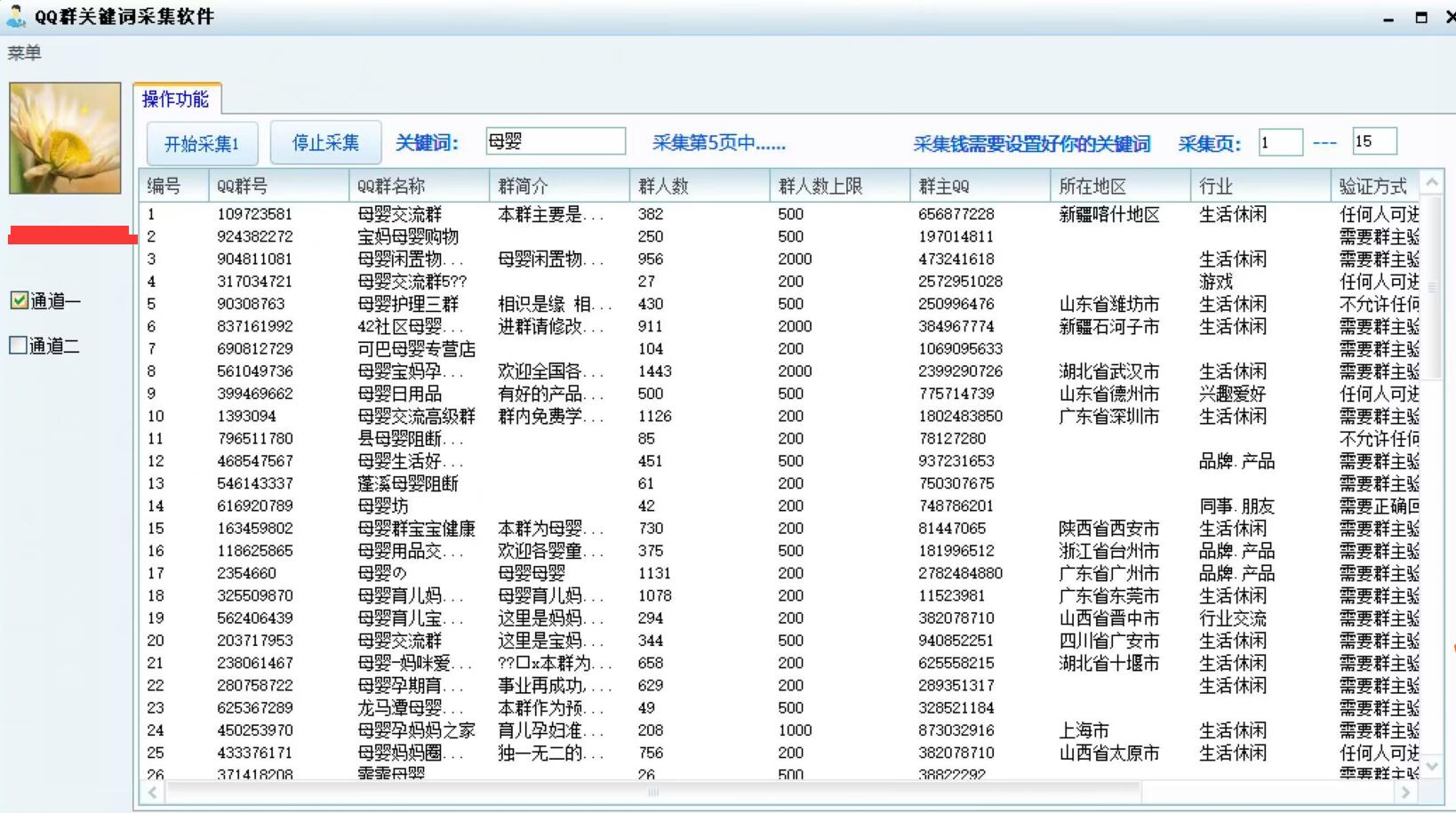Select QQ group number 325509870
The image size is (1456, 813).
tap(254, 595)
